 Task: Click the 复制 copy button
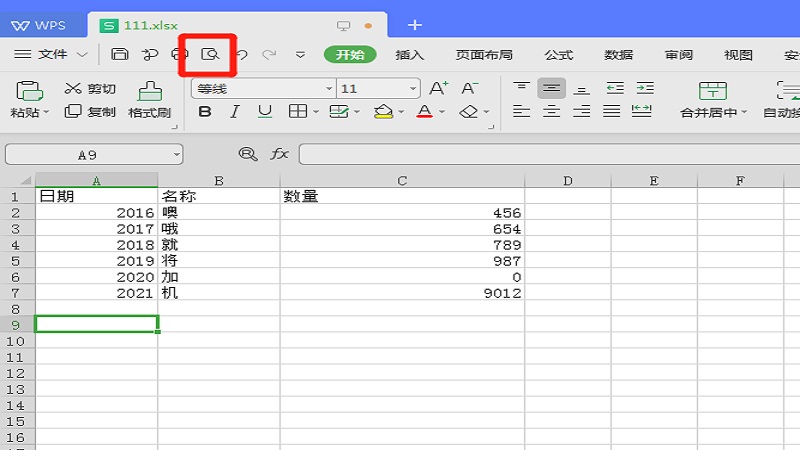tap(90, 111)
